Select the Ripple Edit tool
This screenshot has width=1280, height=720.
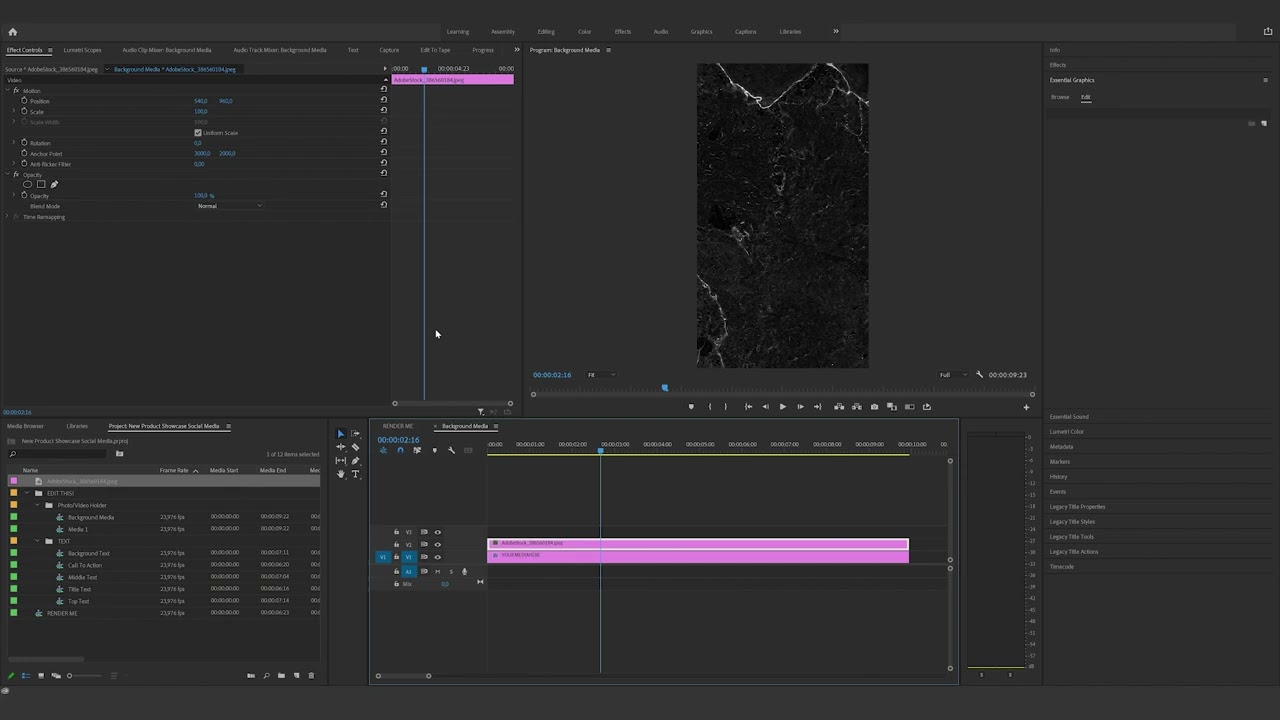click(340, 447)
